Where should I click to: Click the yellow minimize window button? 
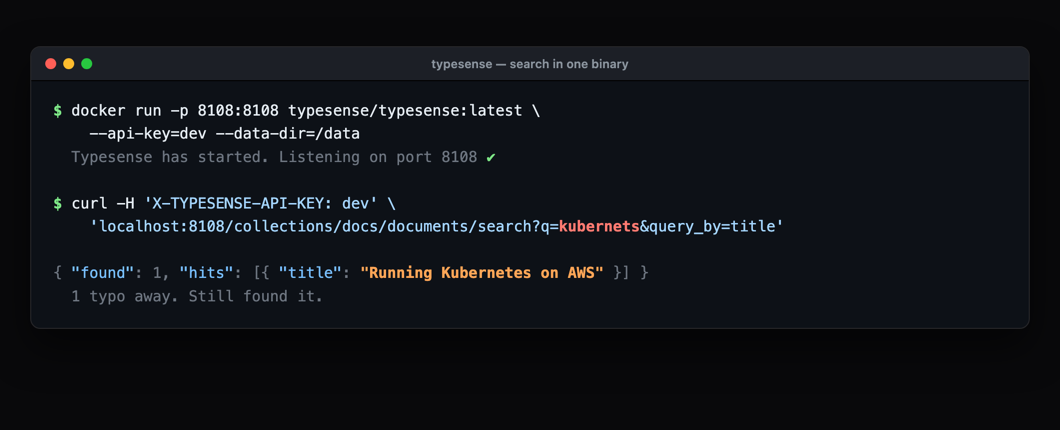click(69, 64)
